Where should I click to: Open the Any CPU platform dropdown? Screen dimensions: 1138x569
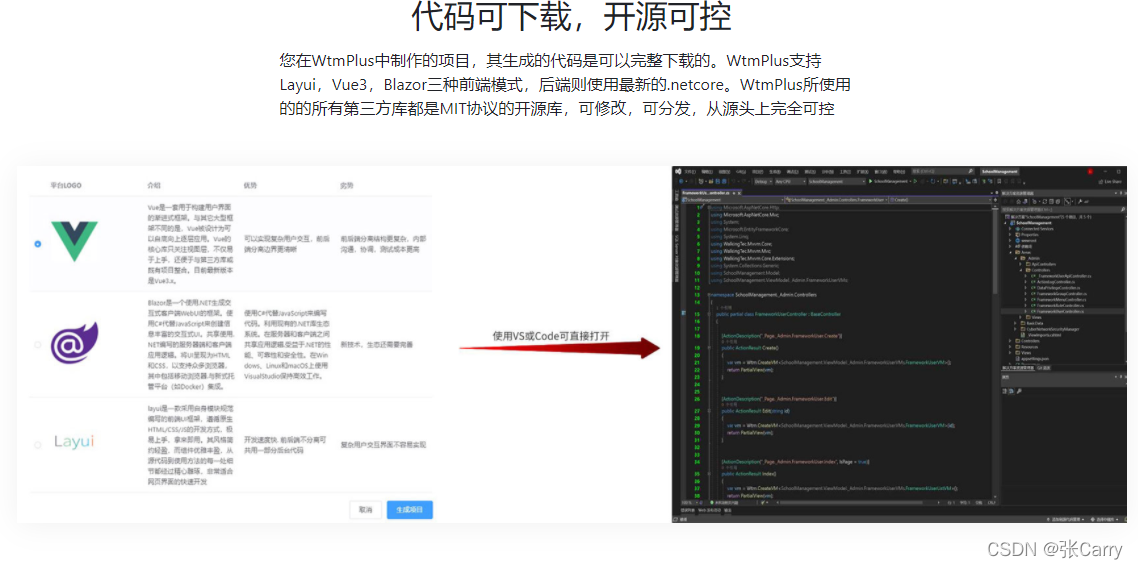[790, 181]
